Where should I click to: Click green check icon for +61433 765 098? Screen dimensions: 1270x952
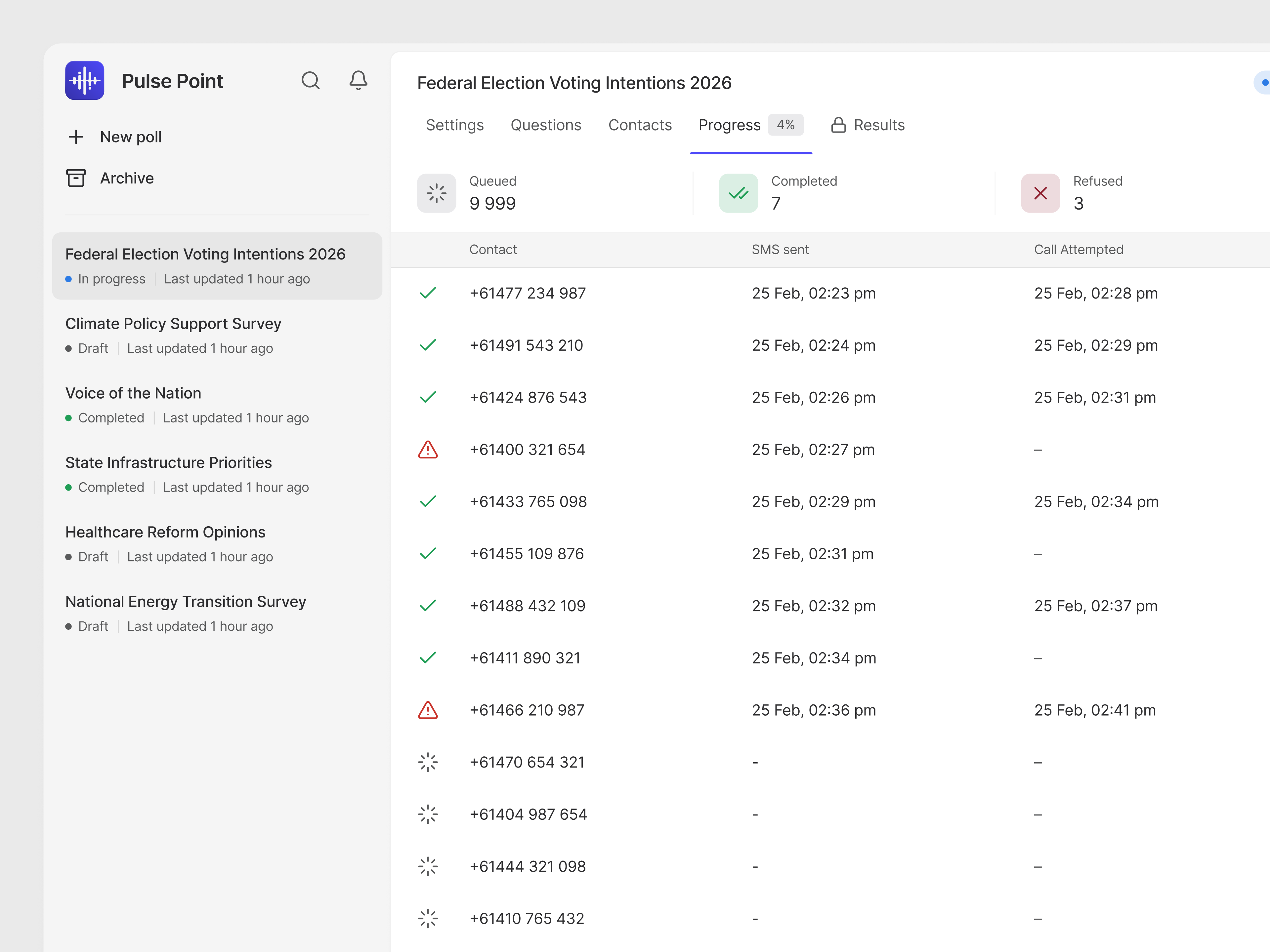point(428,501)
